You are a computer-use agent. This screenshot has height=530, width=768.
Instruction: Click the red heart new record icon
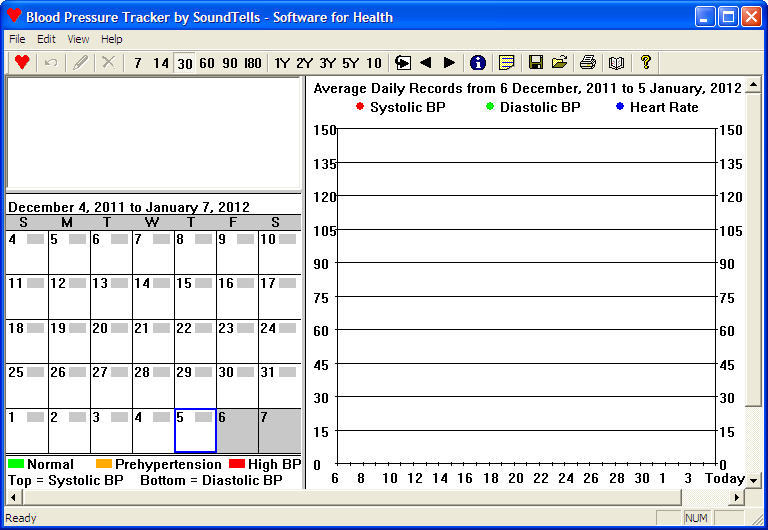point(22,63)
